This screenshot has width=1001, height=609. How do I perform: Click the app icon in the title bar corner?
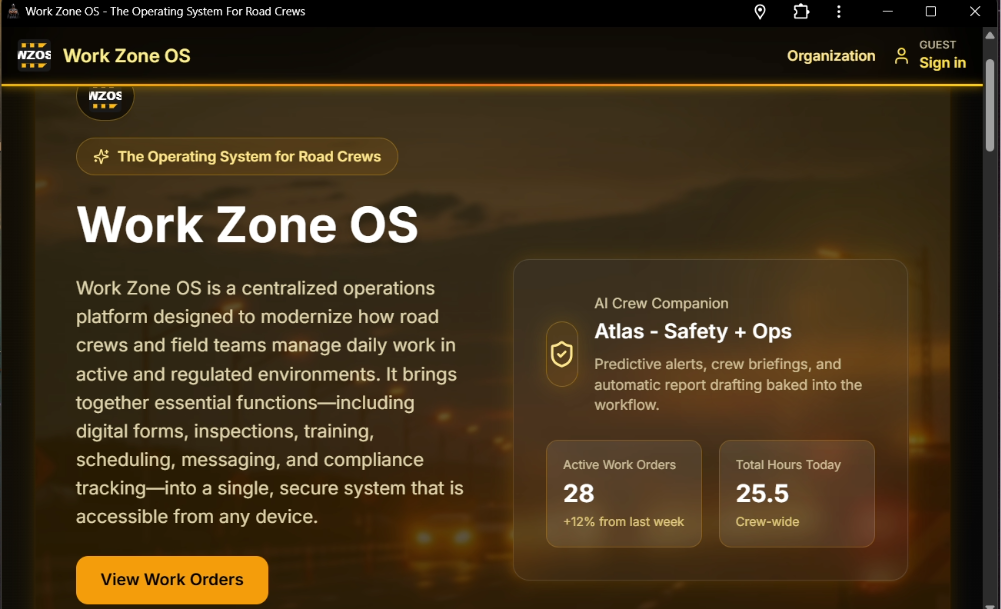pyautogui.click(x=11, y=12)
